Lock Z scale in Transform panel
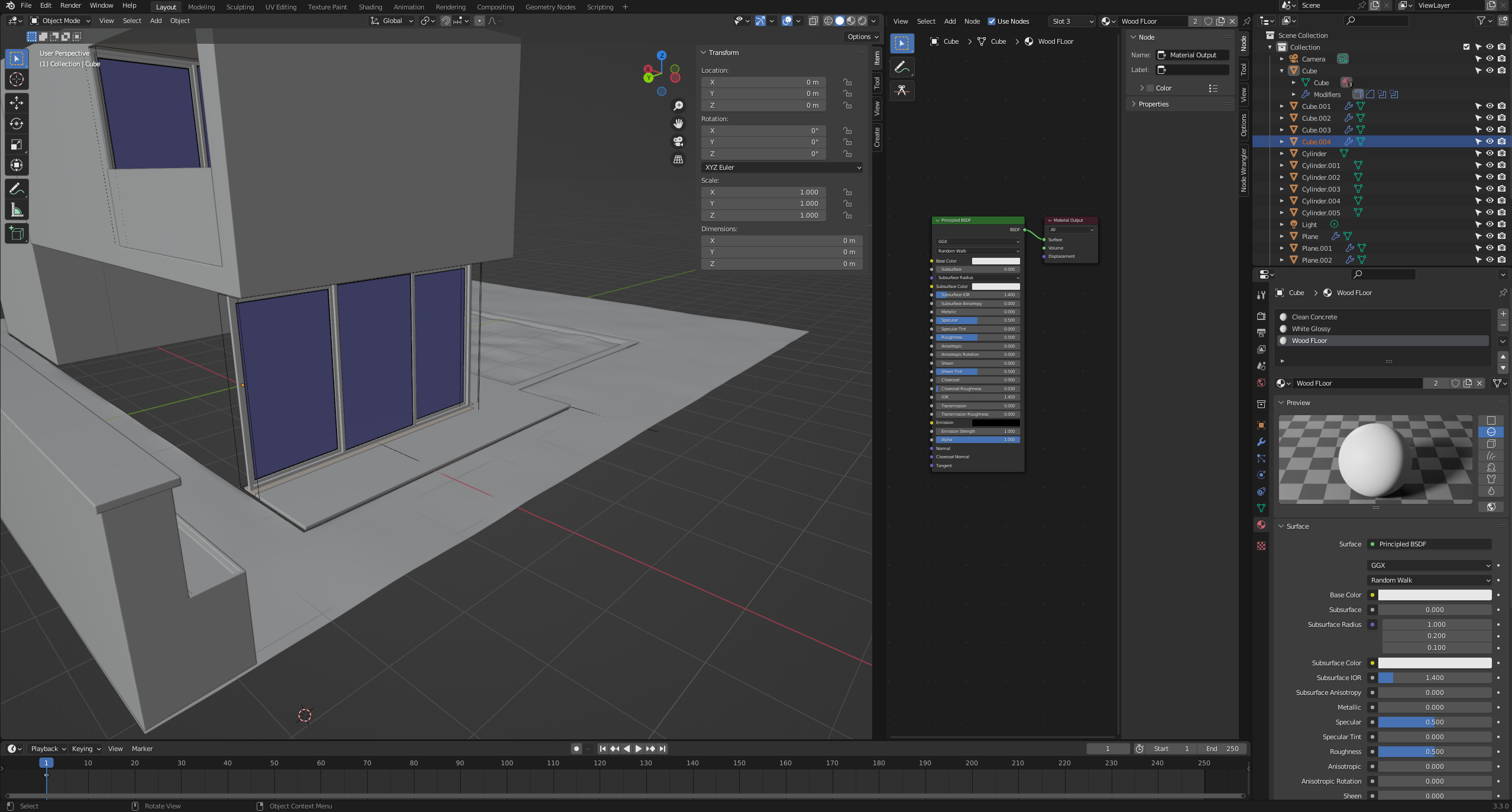The width and height of the screenshot is (1512, 812). (x=847, y=215)
